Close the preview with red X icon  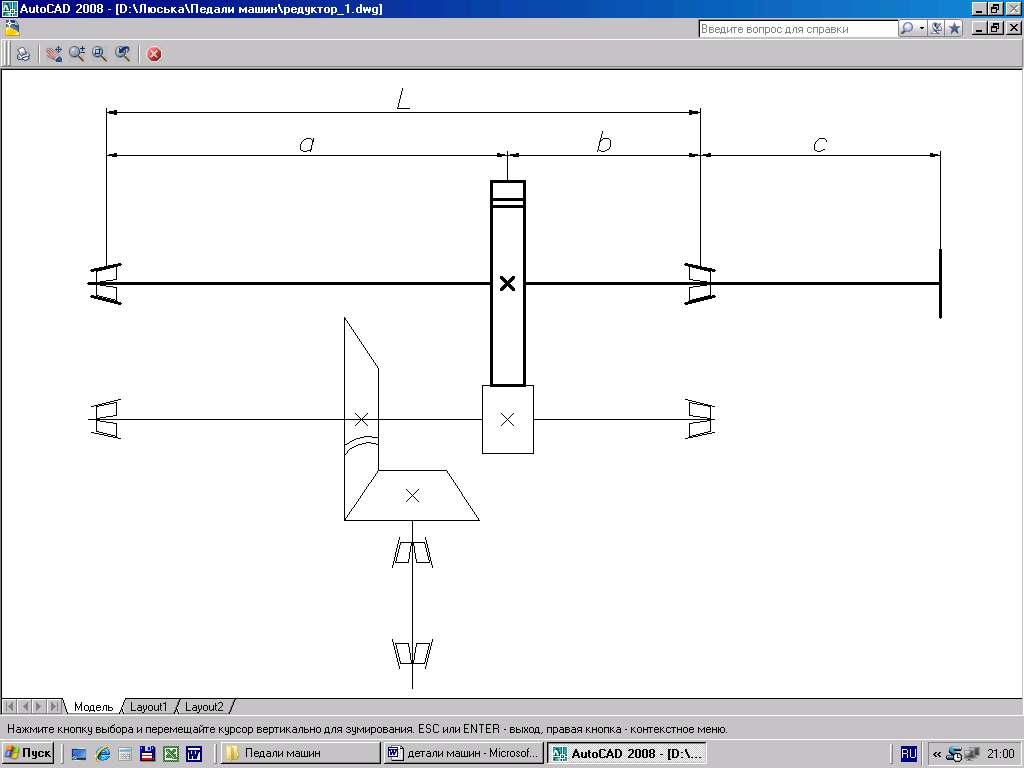pos(154,54)
